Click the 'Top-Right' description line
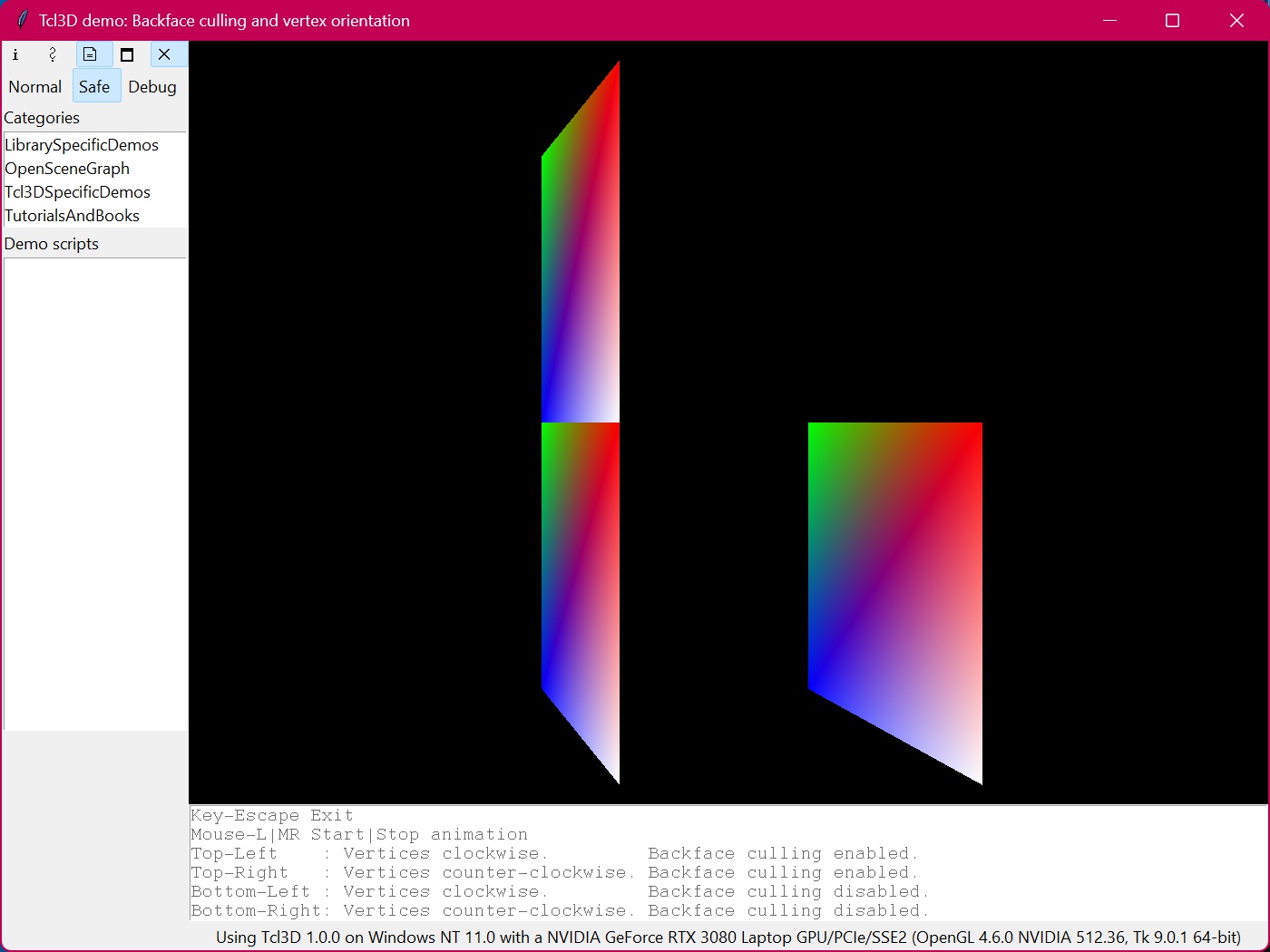Screen dimensions: 1270x952 (554, 872)
